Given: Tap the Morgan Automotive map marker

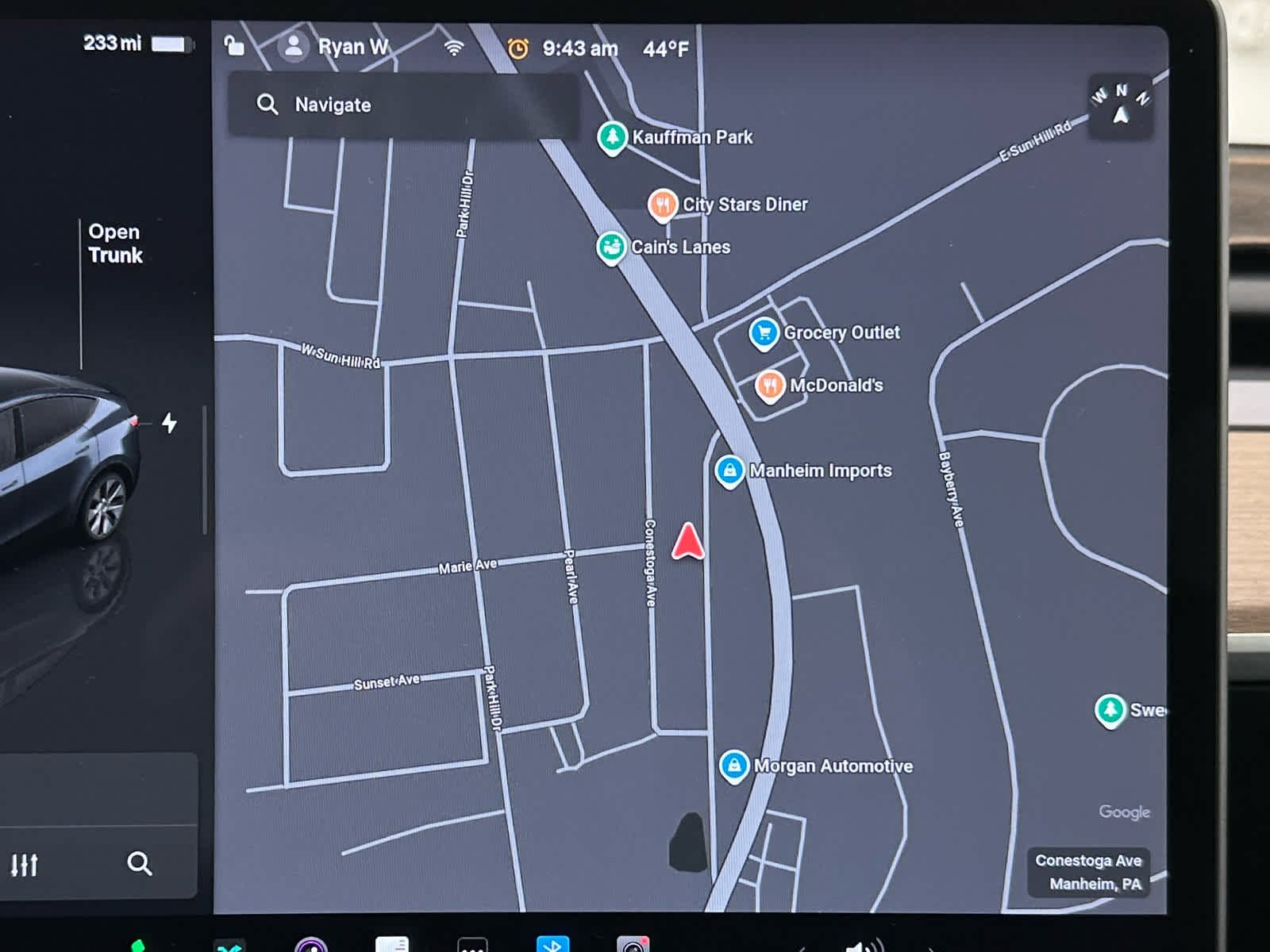Looking at the screenshot, I should (734, 766).
